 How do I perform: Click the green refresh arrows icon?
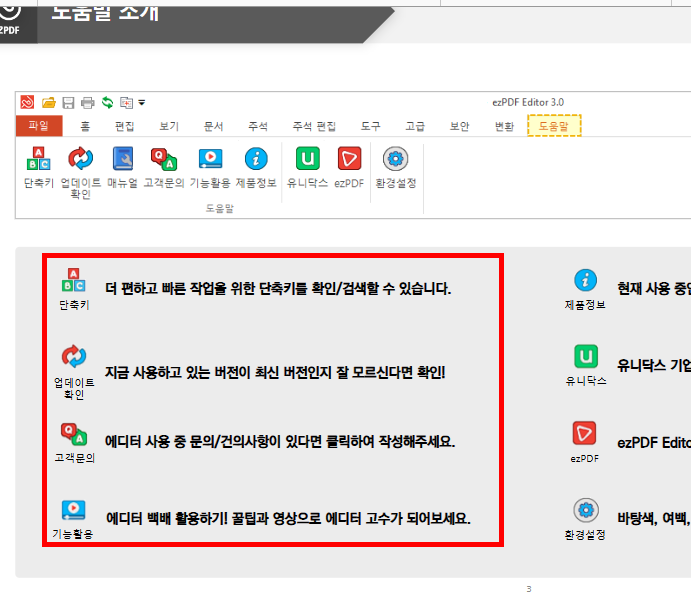click(108, 102)
